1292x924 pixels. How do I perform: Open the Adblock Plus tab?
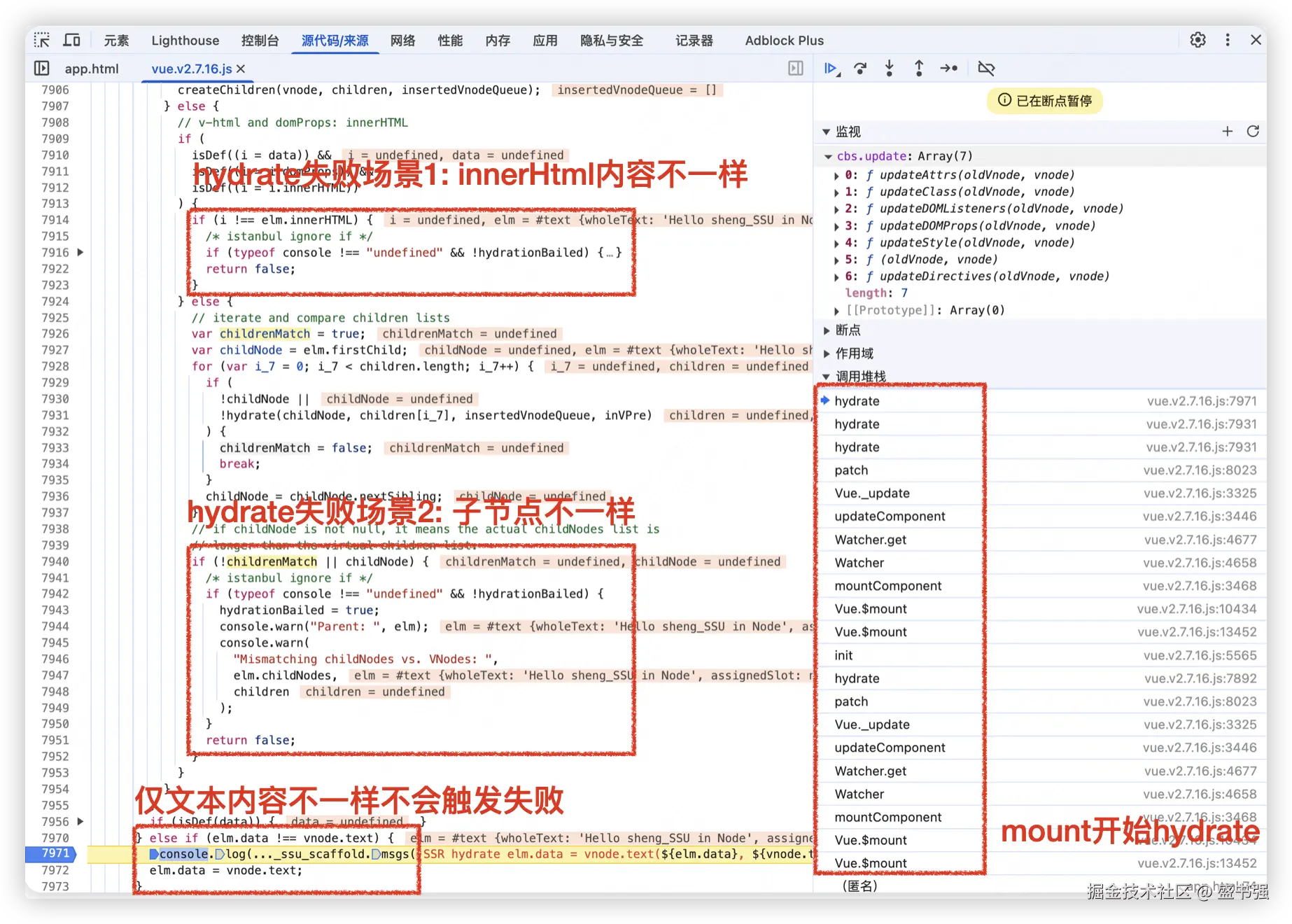[784, 41]
